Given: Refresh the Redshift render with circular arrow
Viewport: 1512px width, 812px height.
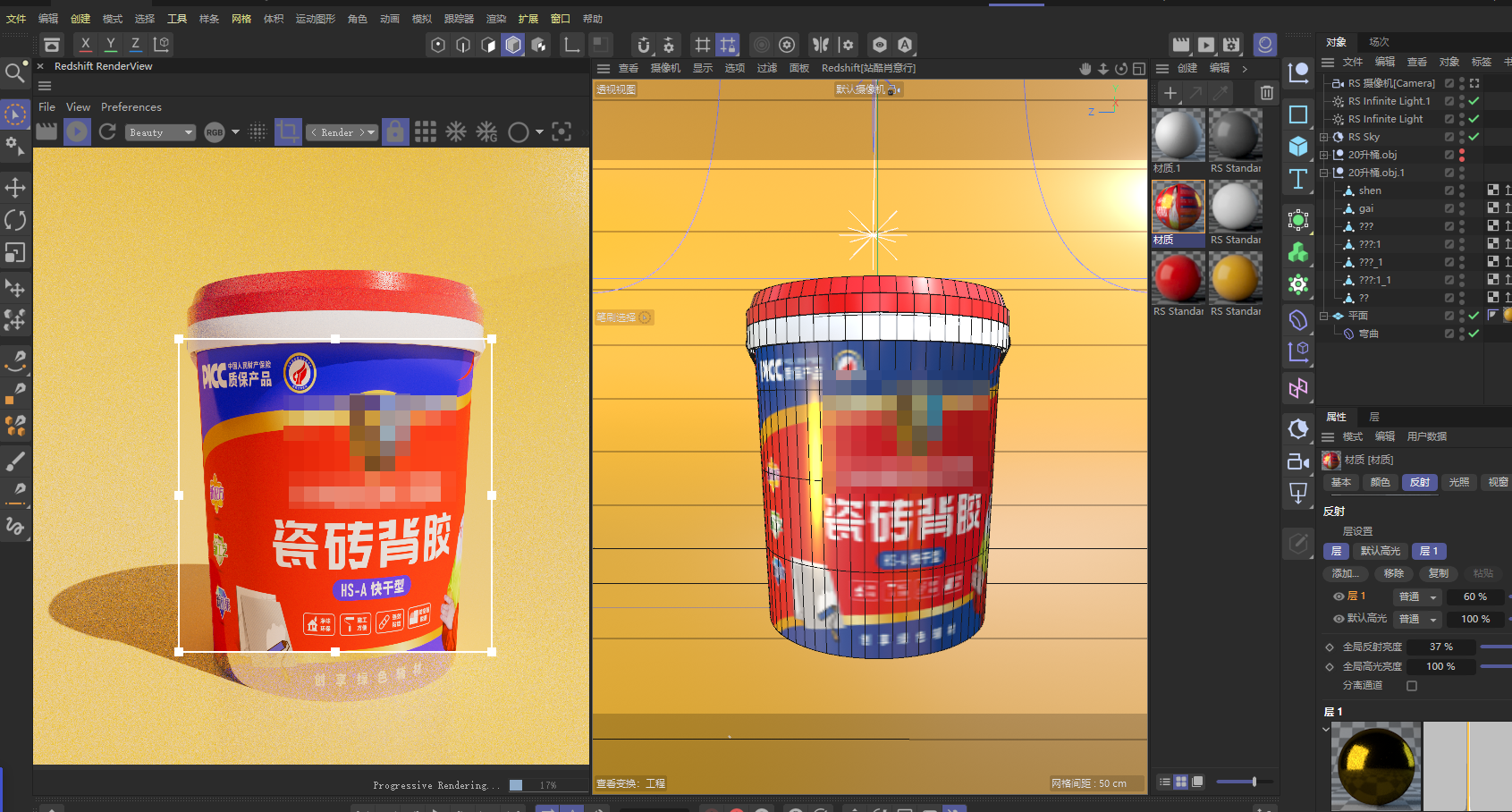Looking at the screenshot, I should (107, 131).
